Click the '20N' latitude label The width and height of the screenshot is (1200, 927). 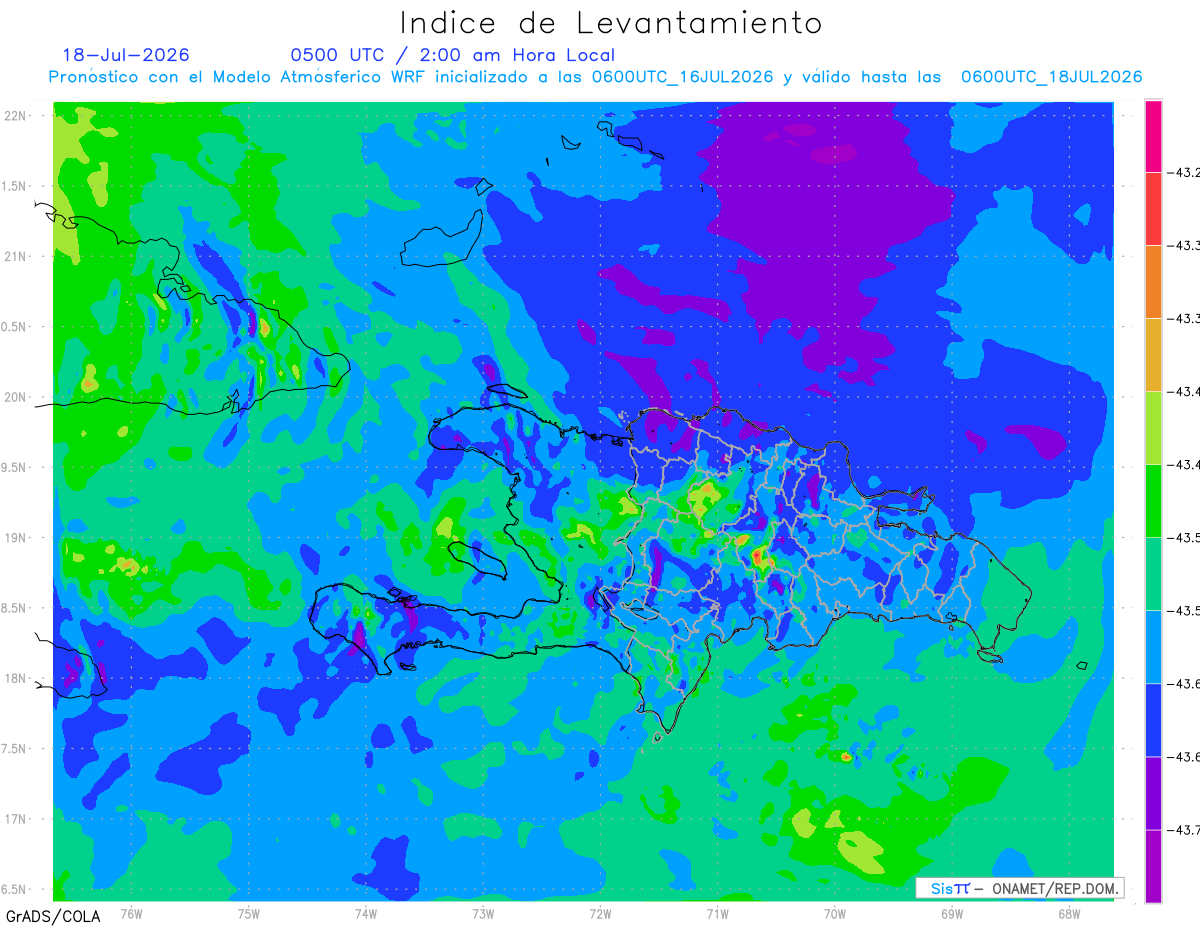[x=17, y=397]
